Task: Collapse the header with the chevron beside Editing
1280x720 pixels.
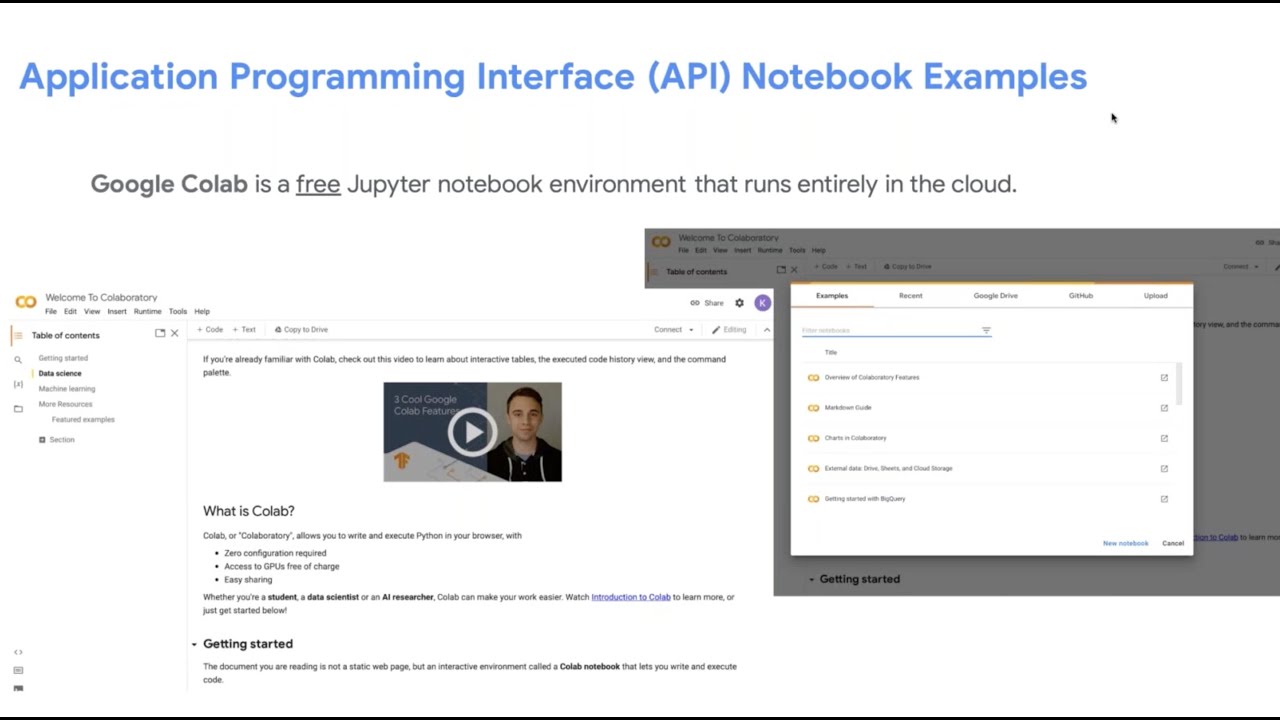Action: pyautogui.click(x=767, y=330)
